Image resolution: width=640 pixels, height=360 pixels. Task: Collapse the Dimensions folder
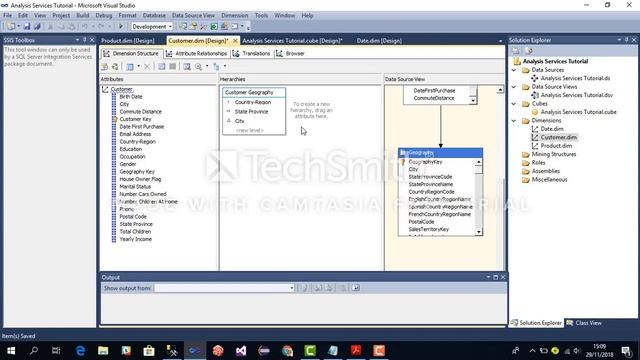point(514,121)
